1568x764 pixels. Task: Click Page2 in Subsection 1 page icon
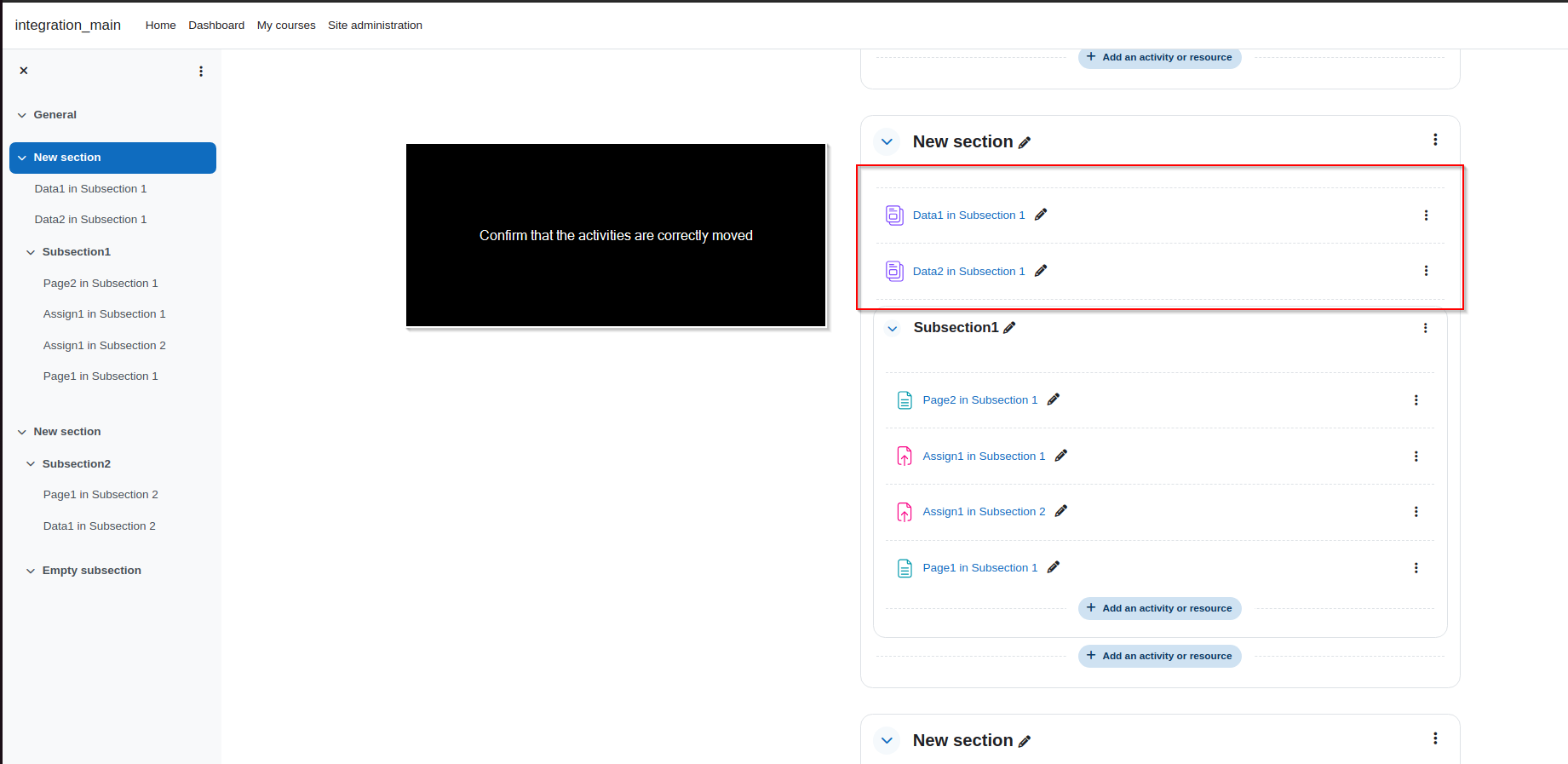pyautogui.click(x=905, y=400)
